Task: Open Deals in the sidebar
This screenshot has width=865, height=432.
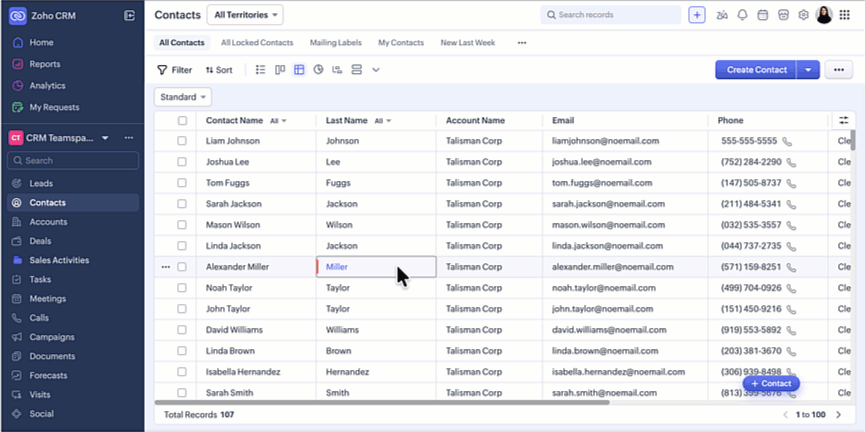Action: (x=41, y=241)
